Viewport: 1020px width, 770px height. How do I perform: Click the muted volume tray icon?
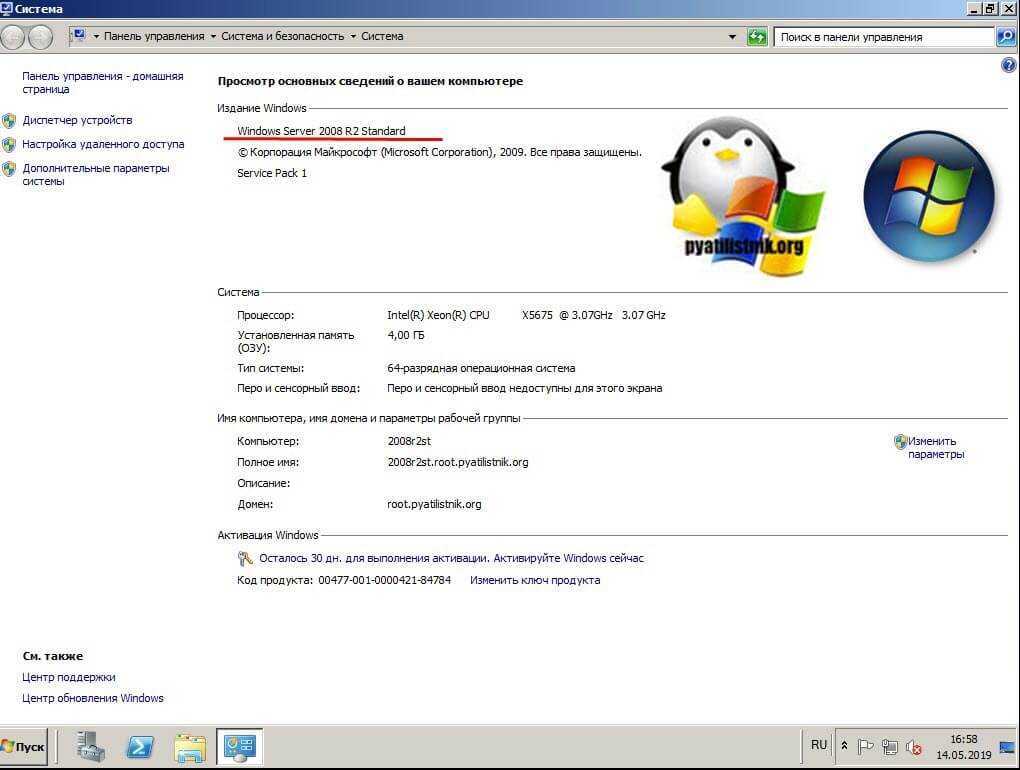click(x=913, y=746)
